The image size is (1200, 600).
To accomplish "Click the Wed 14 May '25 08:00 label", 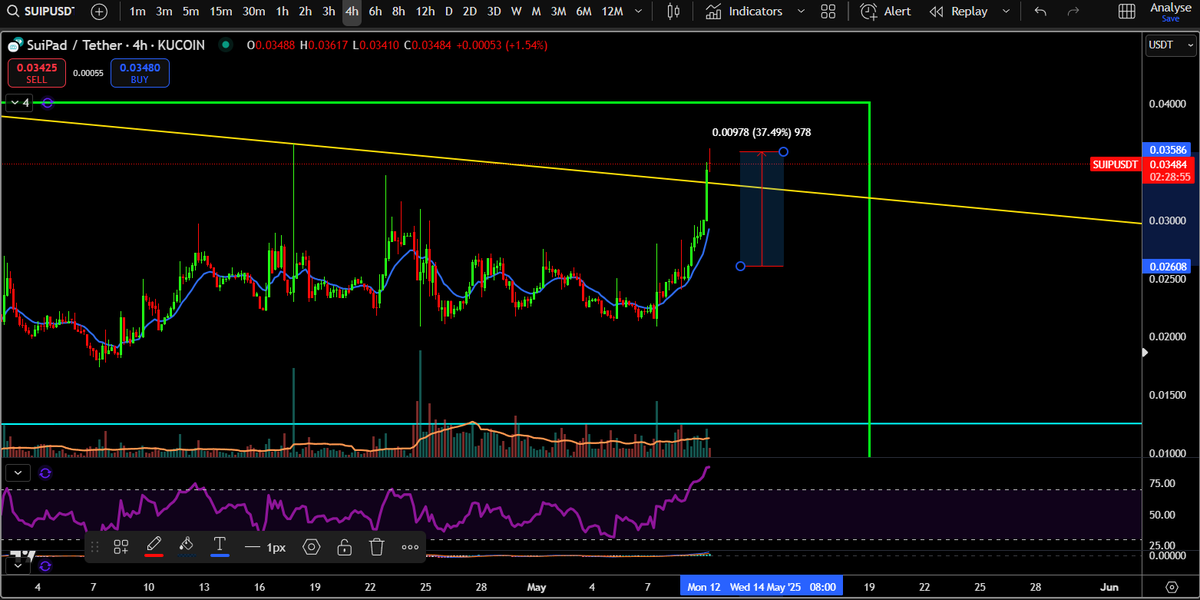I will (785, 586).
